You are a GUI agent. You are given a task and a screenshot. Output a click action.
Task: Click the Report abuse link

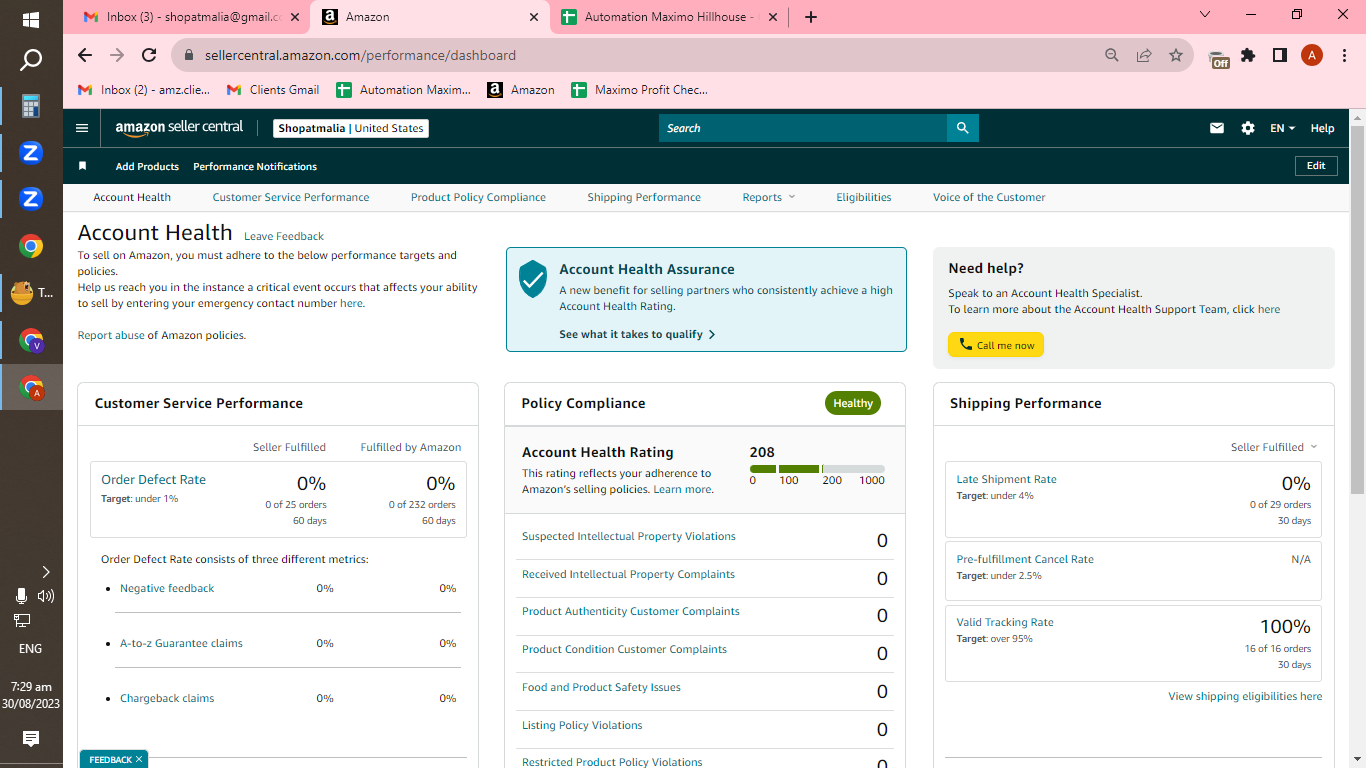tap(111, 335)
